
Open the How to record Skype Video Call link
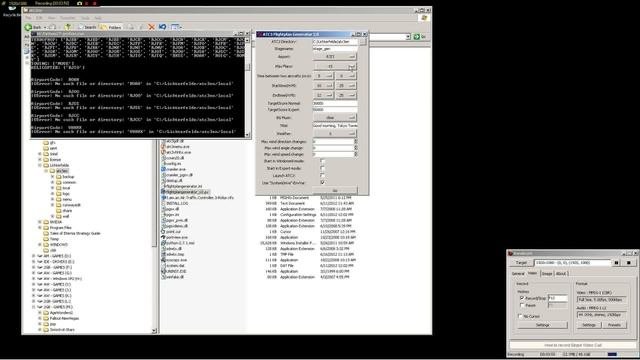click(573, 345)
